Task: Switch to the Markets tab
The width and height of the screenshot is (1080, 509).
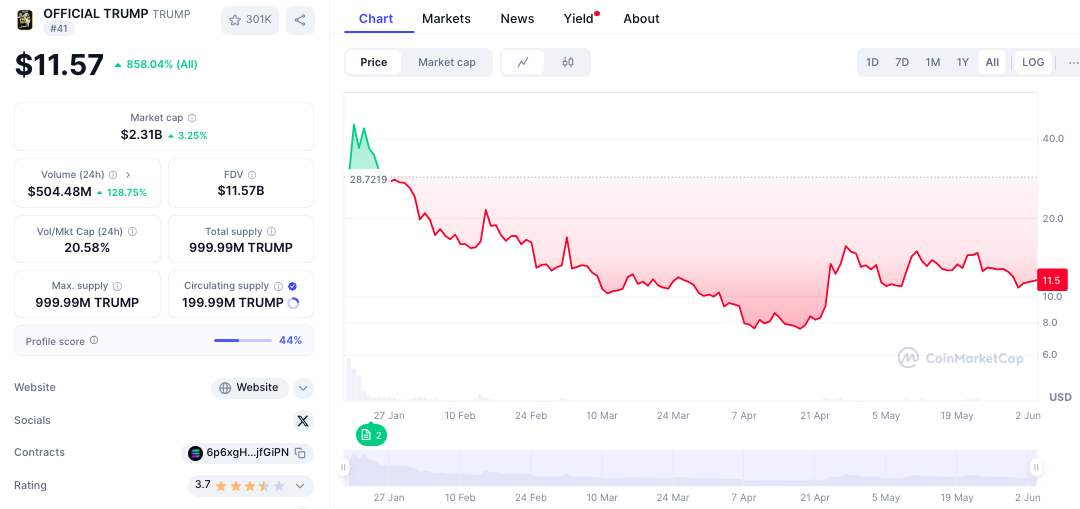Action: [446, 19]
